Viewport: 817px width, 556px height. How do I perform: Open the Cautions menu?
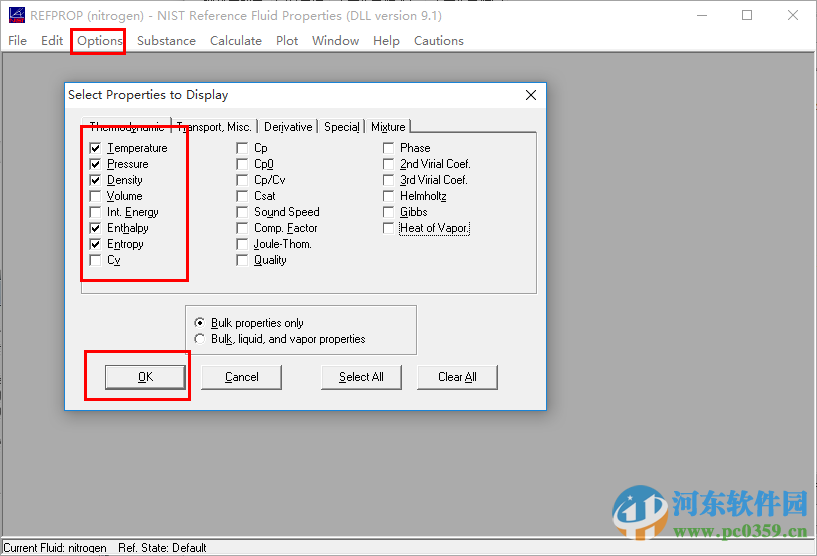439,41
